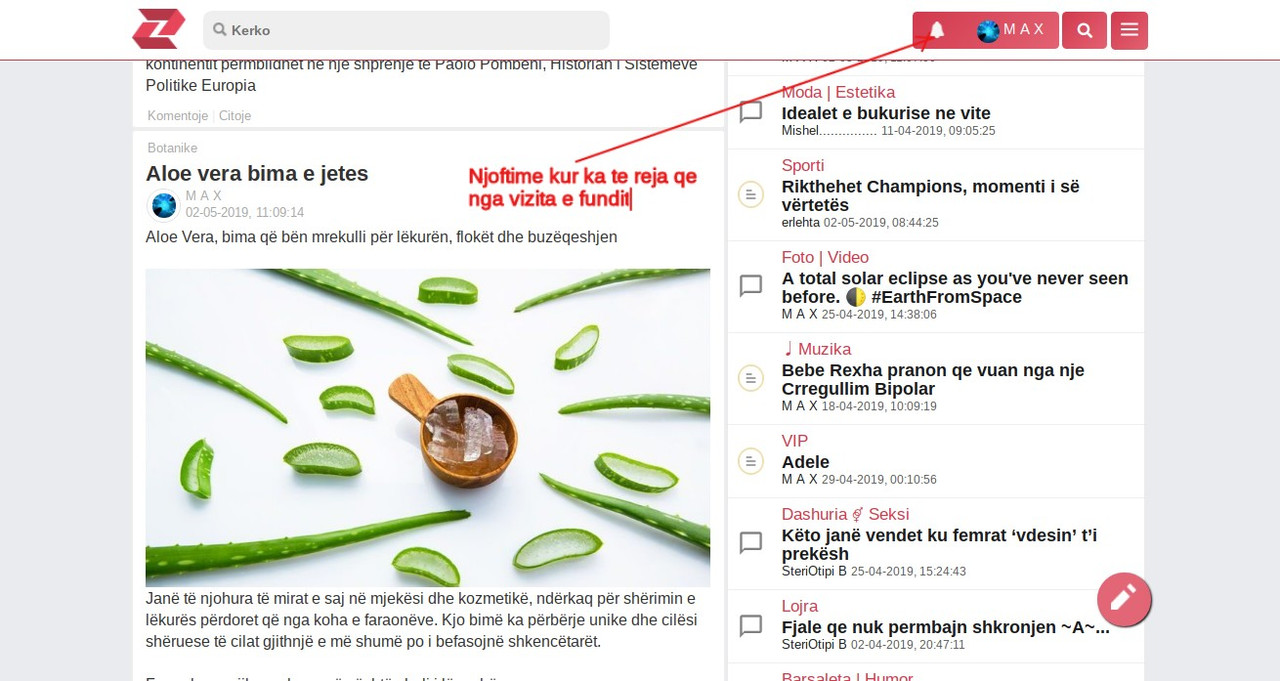The height and width of the screenshot is (681, 1280).
Task: Click the article icon beside Adele topic
Action: pos(751,461)
